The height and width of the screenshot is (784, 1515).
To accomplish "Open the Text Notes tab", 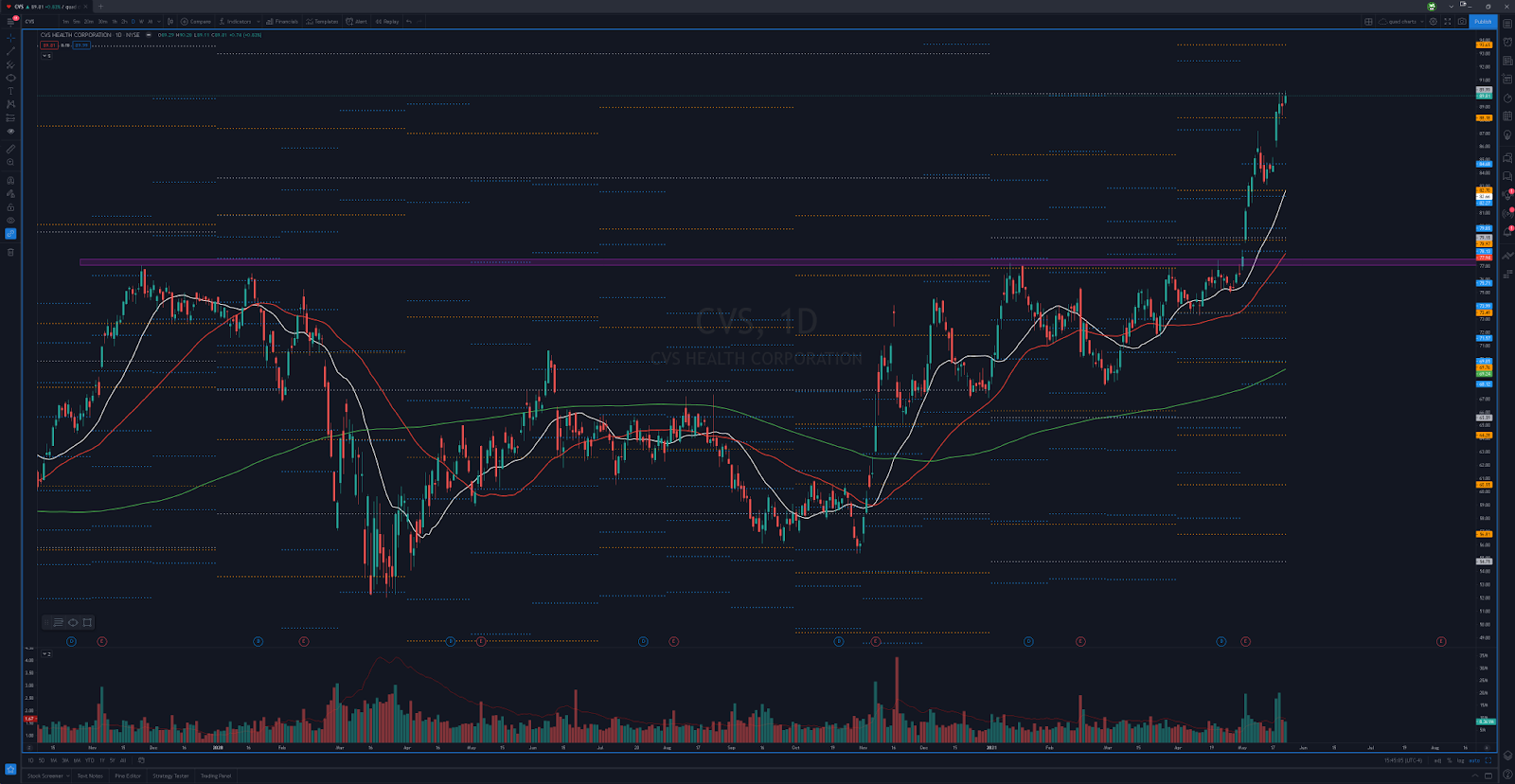I will [90, 775].
